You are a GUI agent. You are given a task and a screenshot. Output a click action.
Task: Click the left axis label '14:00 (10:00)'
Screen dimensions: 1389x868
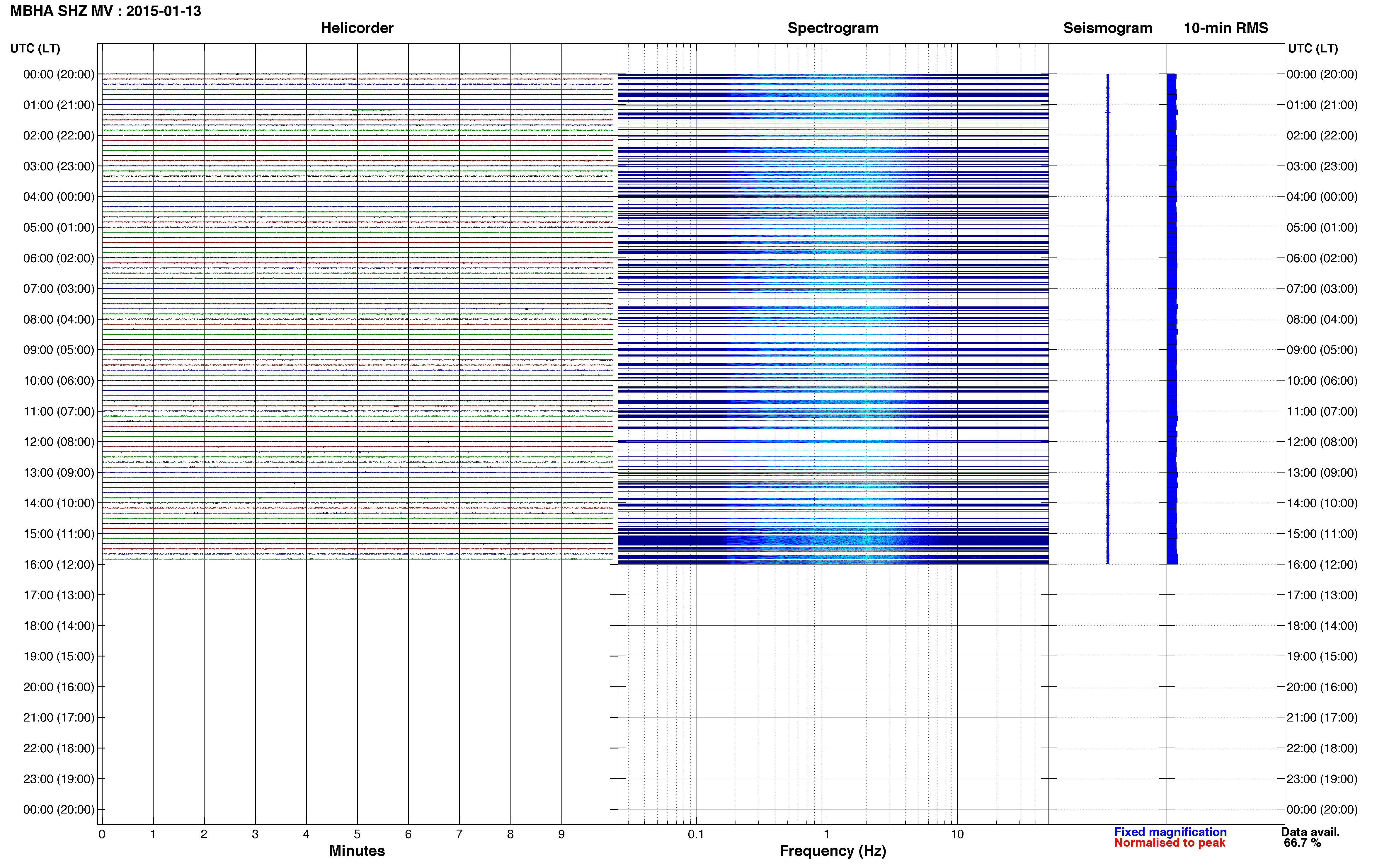click(x=59, y=504)
